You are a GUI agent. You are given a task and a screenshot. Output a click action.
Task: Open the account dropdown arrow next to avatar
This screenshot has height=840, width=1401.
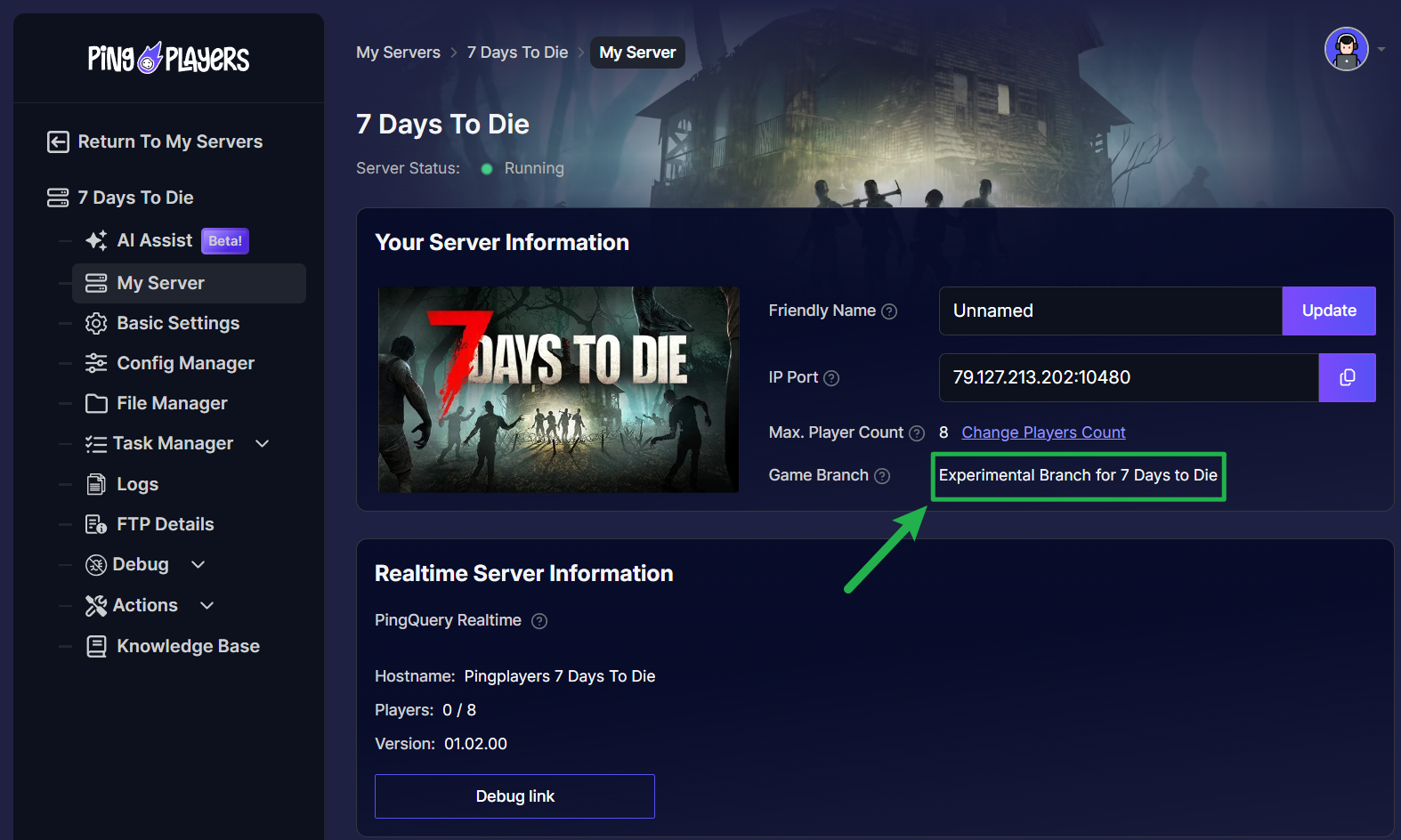pos(1381,49)
